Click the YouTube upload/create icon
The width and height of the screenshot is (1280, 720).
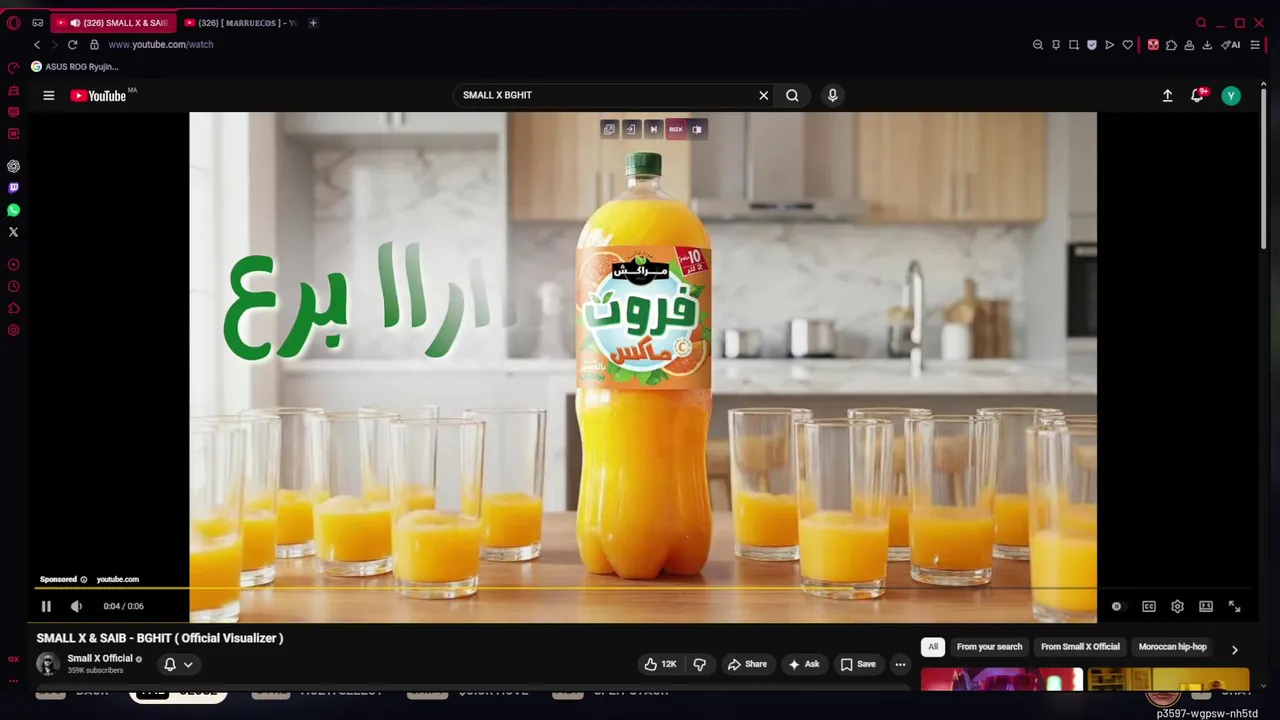coord(1167,96)
